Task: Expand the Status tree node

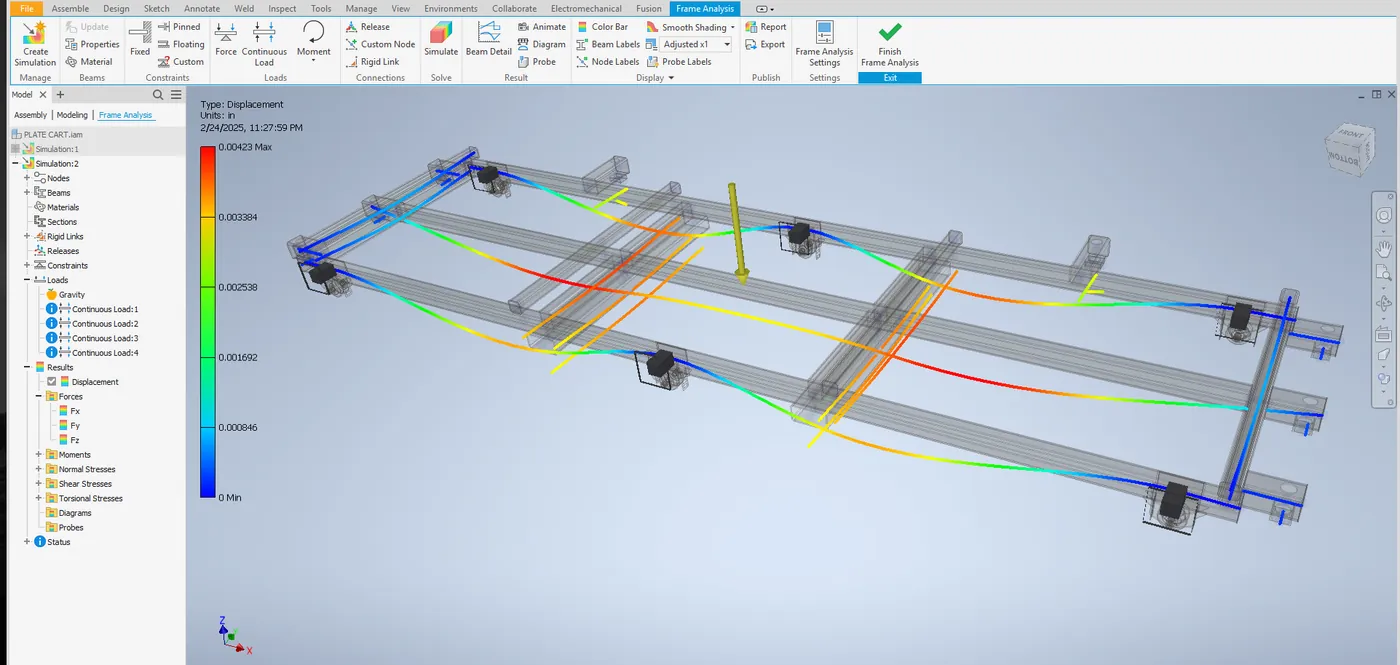Action: pos(27,542)
